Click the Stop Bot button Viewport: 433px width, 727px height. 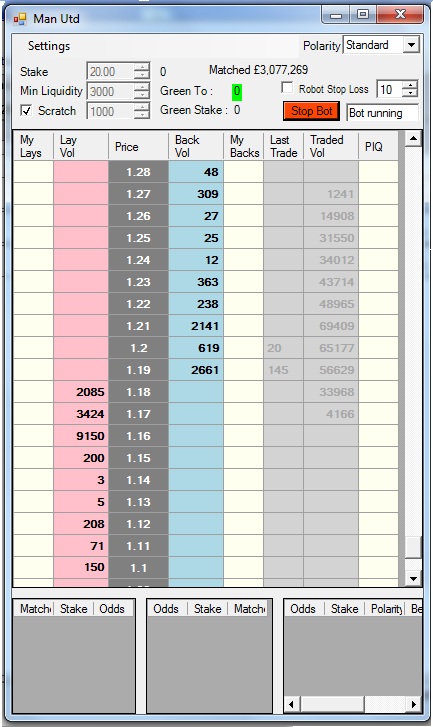pos(312,111)
